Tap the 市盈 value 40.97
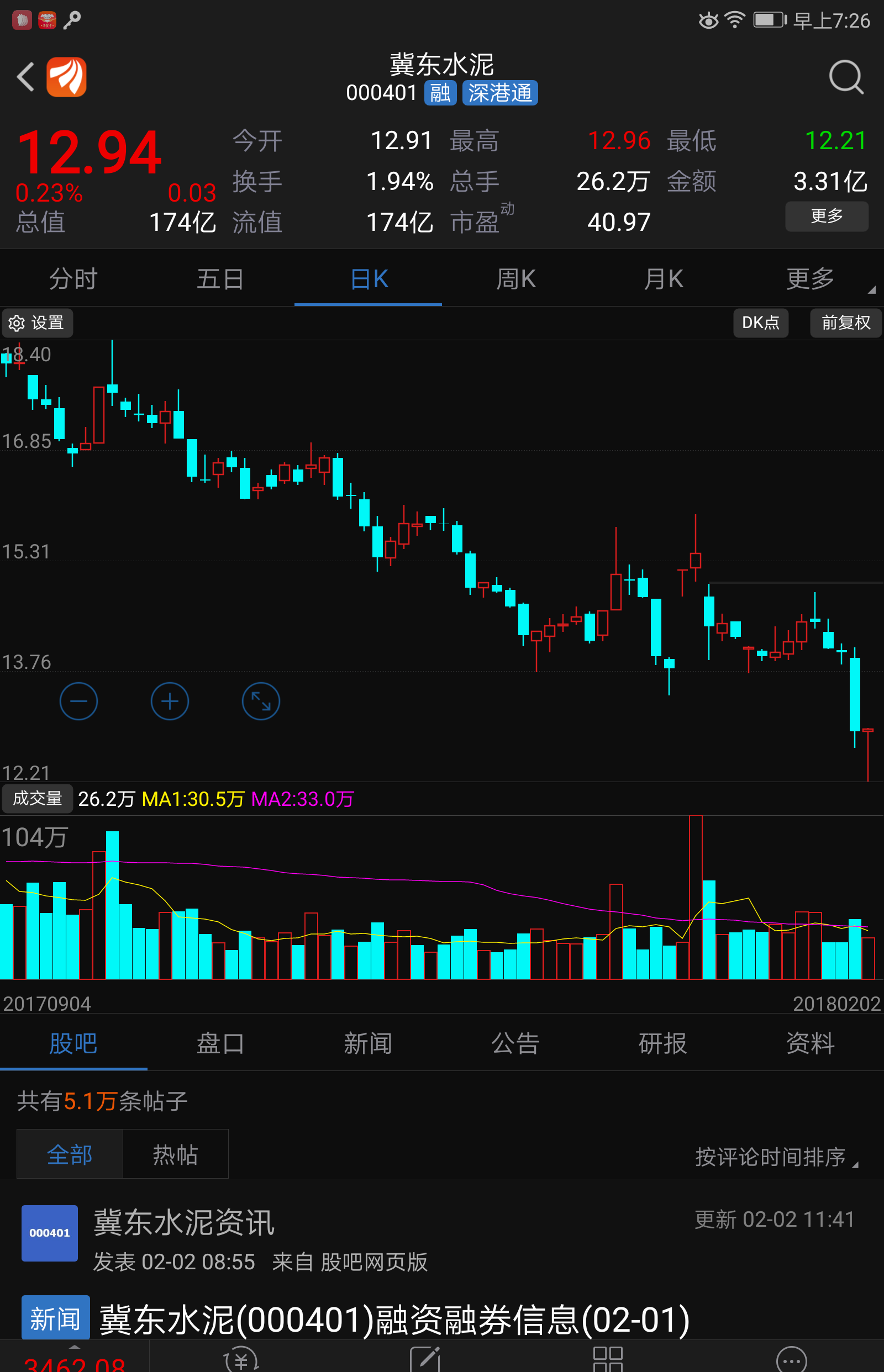This screenshot has width=884, height=1372. click(x=619, y=222)
